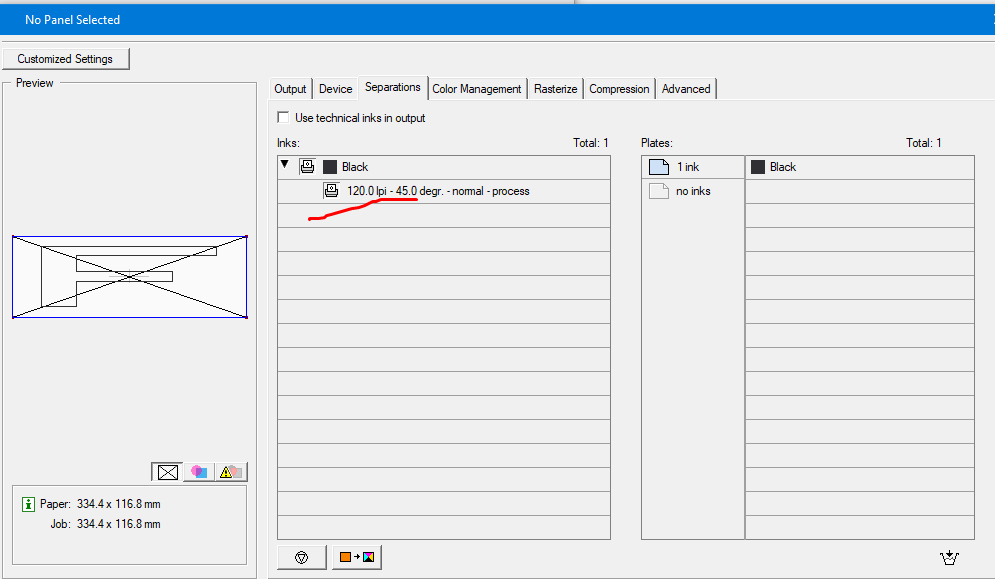Click the ink drop button below Inks list
Screen dimensions: 995x579
coord(301,557)
